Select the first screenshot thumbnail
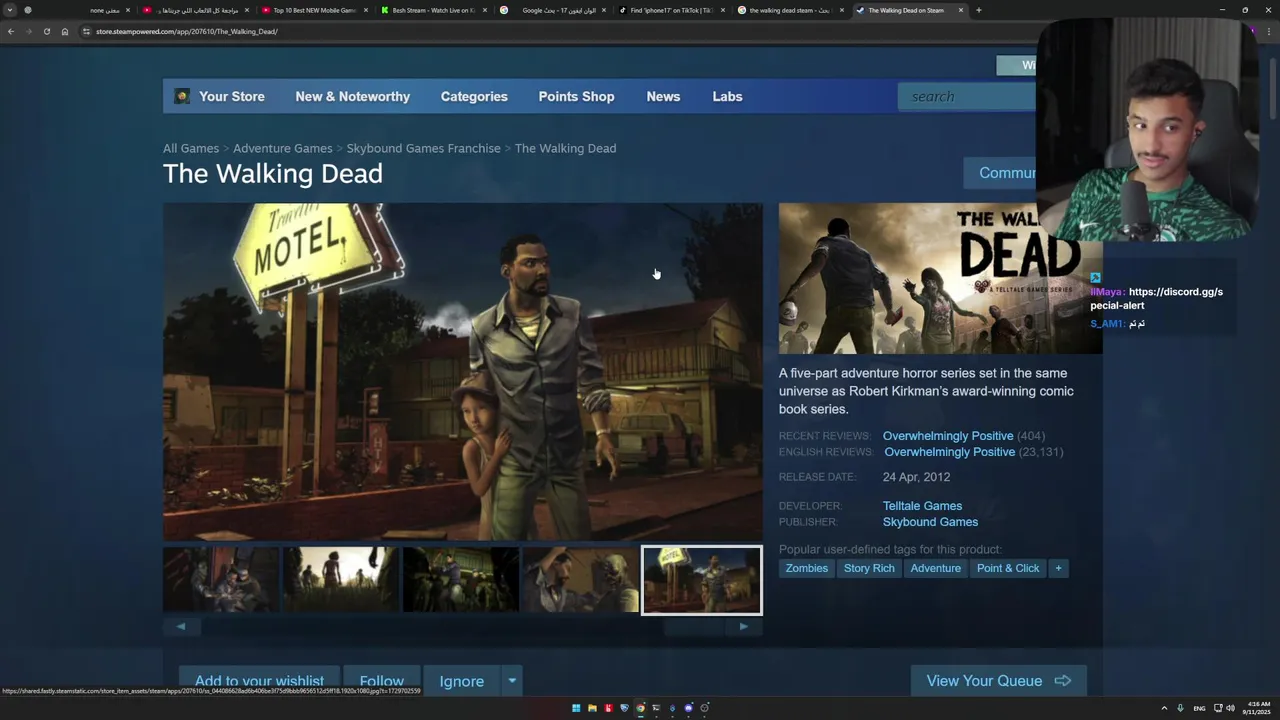1280x720 pixels. [x=221, y=580]
